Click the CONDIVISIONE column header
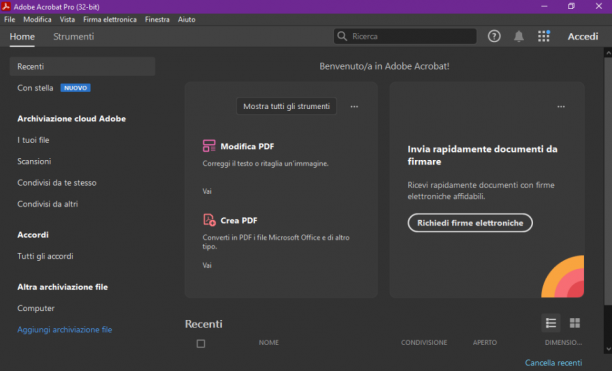The height and width of the screenshot is (371, 612). [x=424, y=343]
